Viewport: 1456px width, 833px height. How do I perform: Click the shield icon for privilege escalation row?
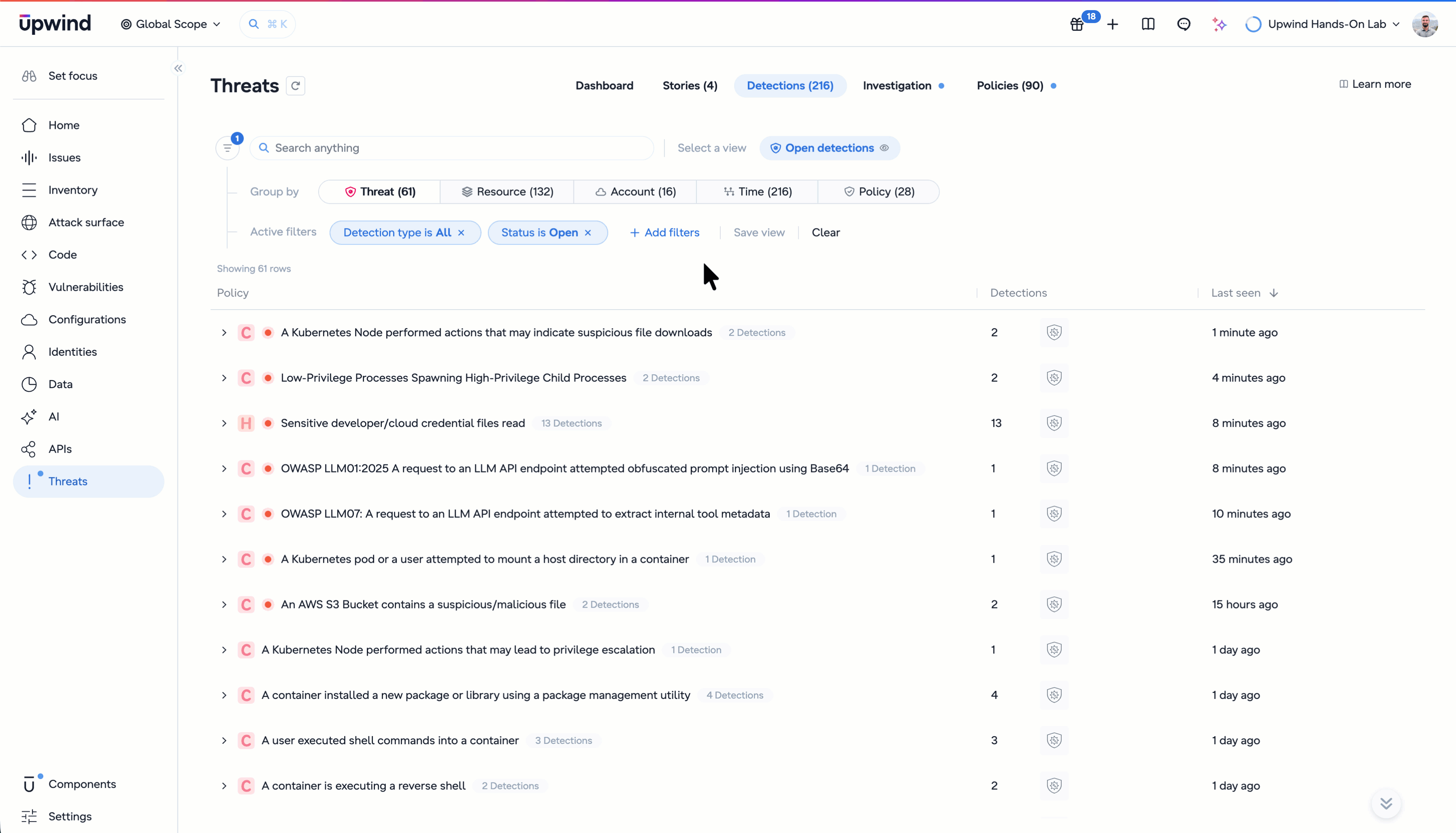[x=1054, y=649]
